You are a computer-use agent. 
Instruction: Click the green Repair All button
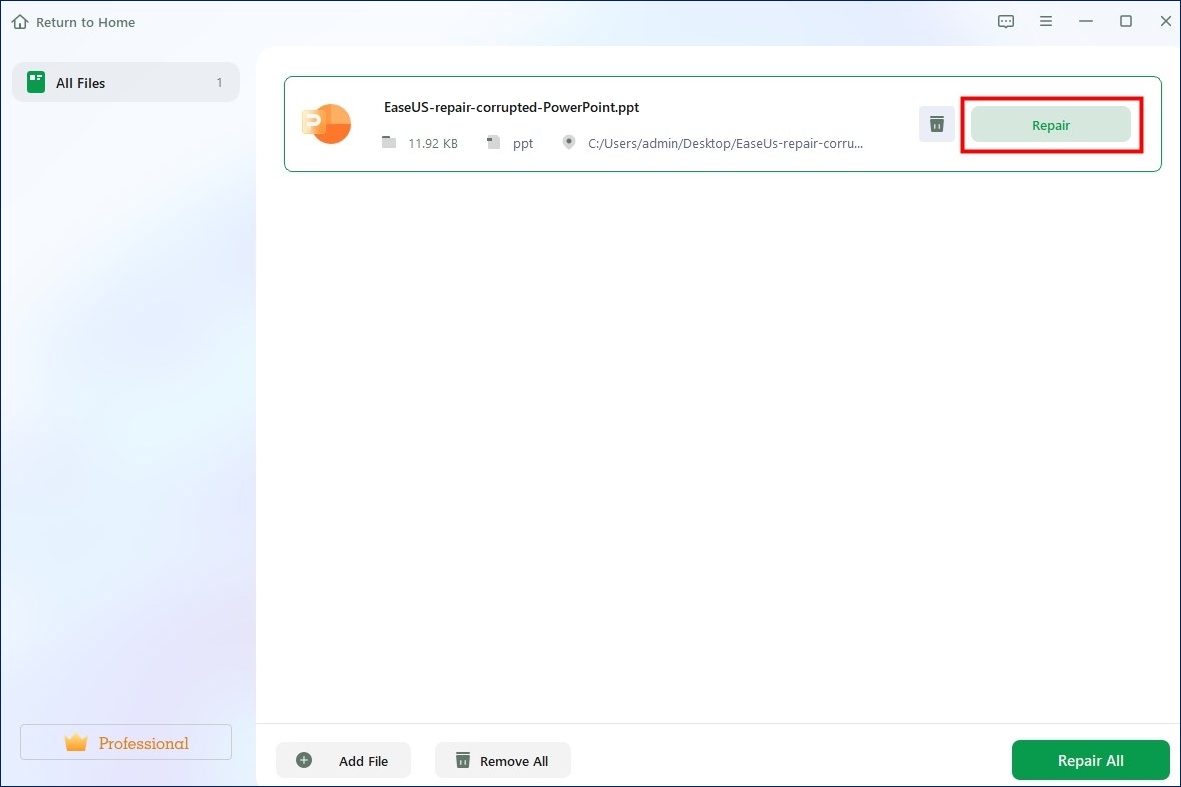[x=1090, y=761]
